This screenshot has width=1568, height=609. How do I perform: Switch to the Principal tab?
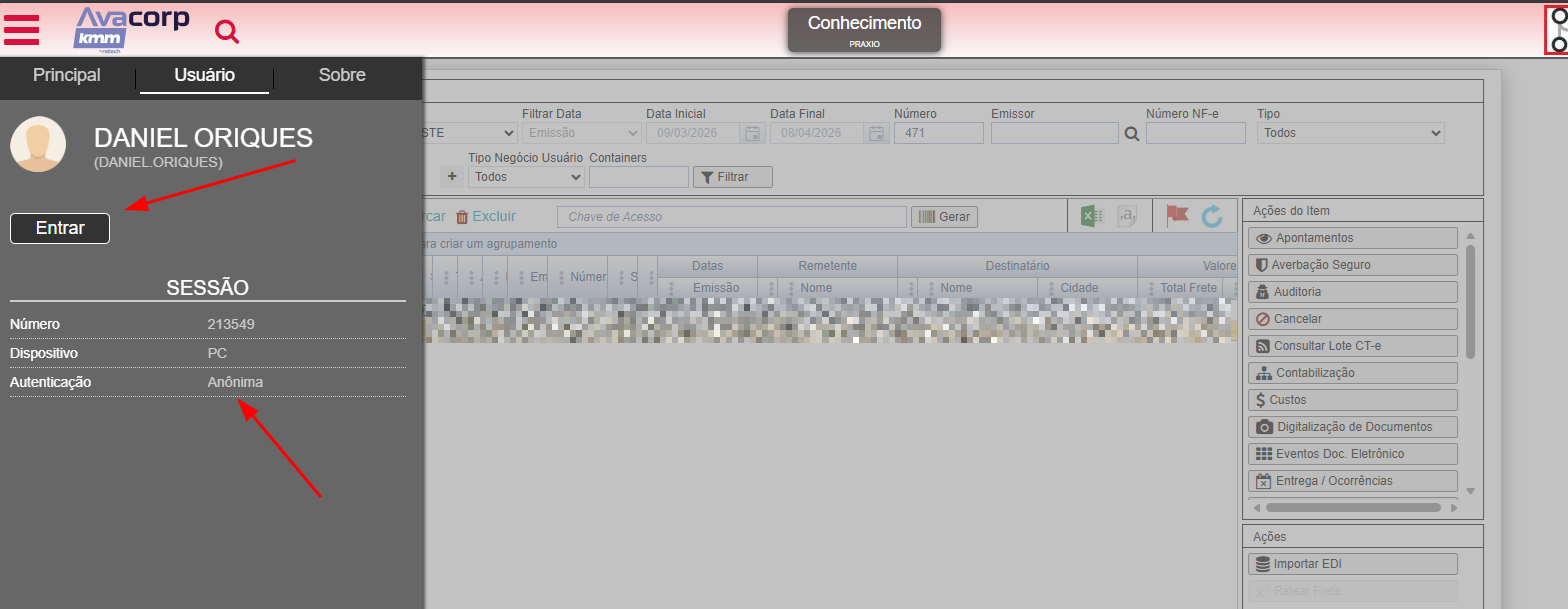click(x=67, y=75)
